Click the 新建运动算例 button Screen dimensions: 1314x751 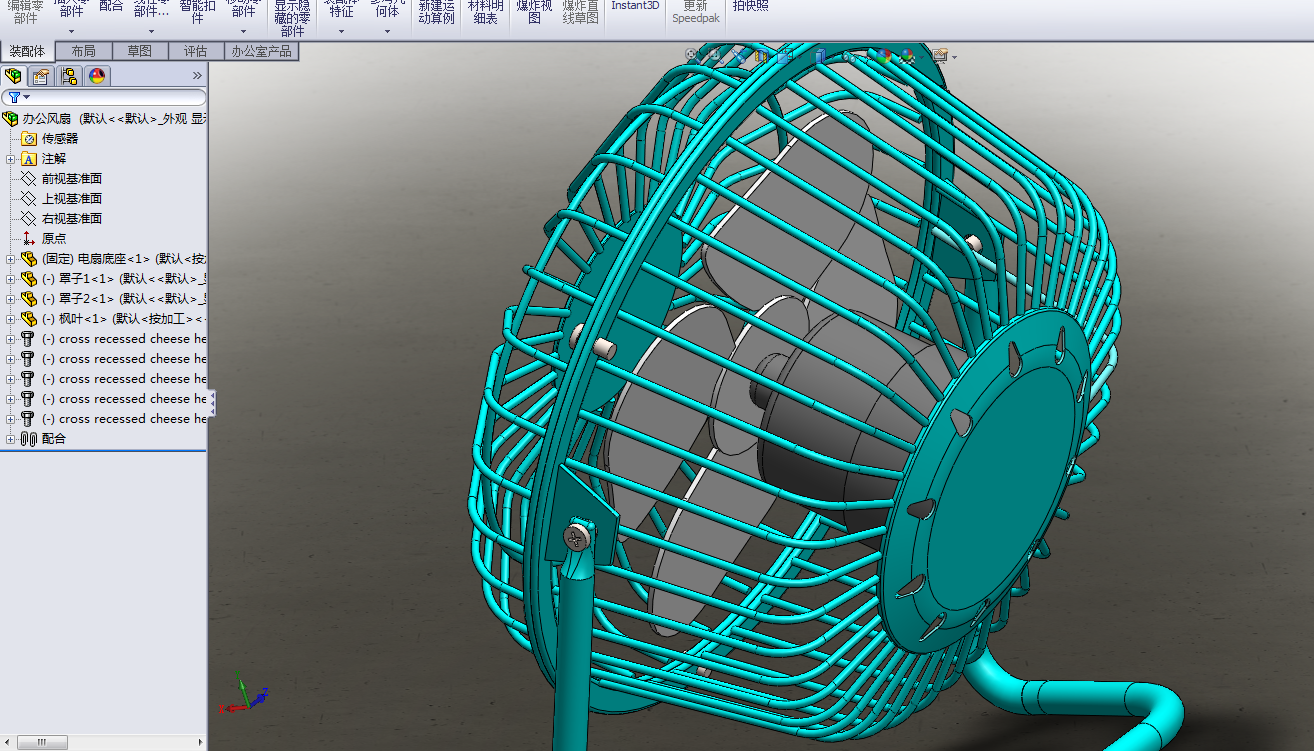[x=436, y=10]
